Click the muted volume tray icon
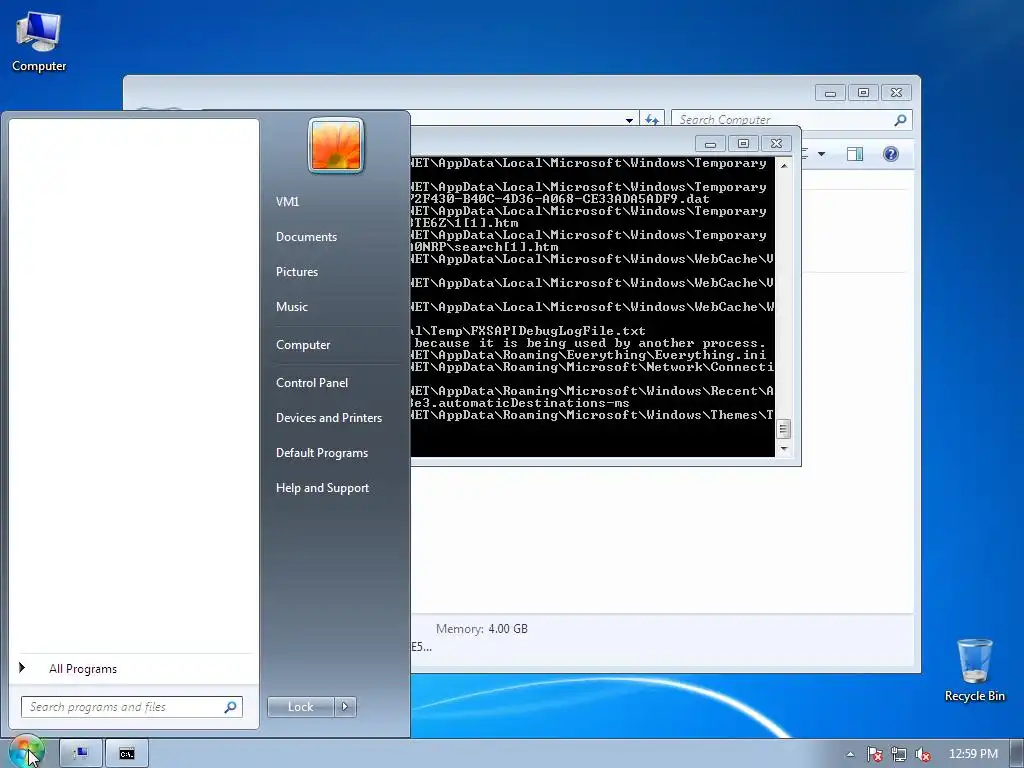 pyautogui.click(x=923, y=754)
